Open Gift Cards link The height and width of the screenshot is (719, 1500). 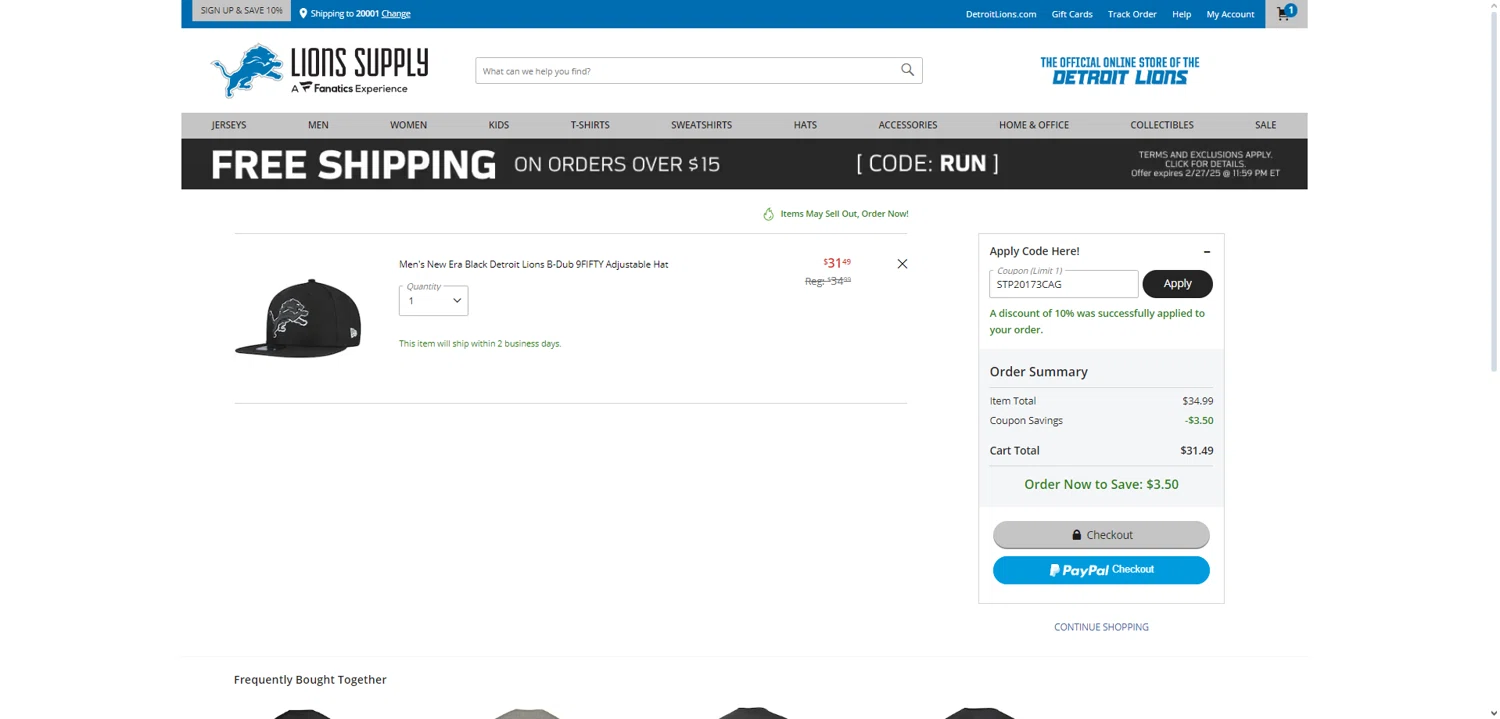click(1072, 14)
